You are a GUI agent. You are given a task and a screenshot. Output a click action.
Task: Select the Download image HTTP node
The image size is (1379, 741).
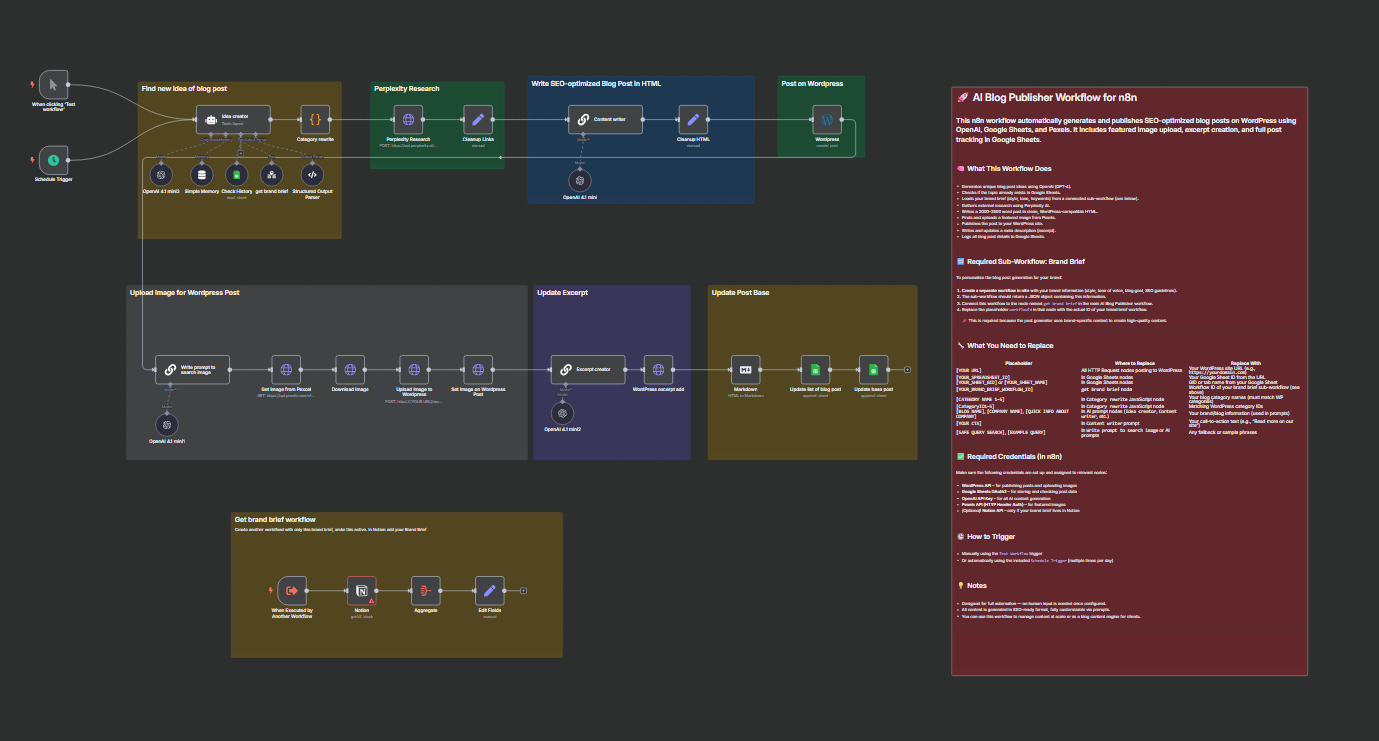[350, 370]
